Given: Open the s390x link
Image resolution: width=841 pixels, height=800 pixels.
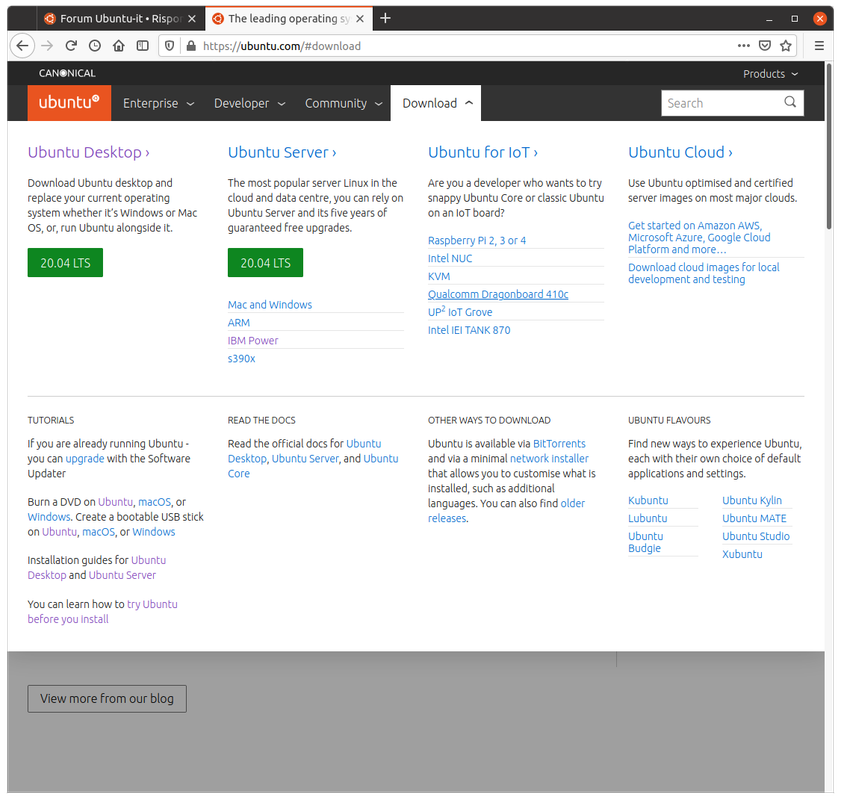Looking at the screenshot, I should tap(241, 359).
